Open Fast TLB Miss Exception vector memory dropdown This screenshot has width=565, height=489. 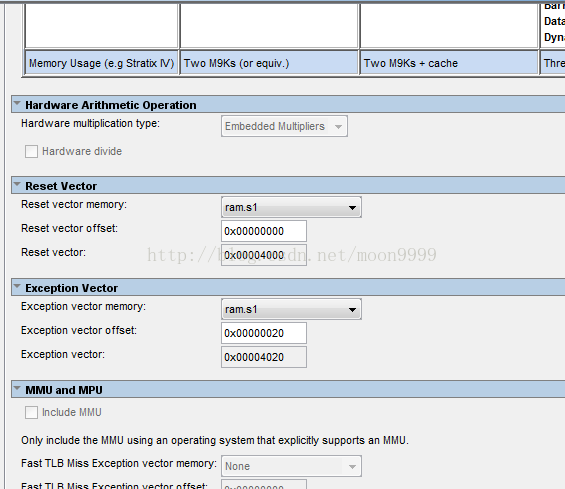pos(291,466)
